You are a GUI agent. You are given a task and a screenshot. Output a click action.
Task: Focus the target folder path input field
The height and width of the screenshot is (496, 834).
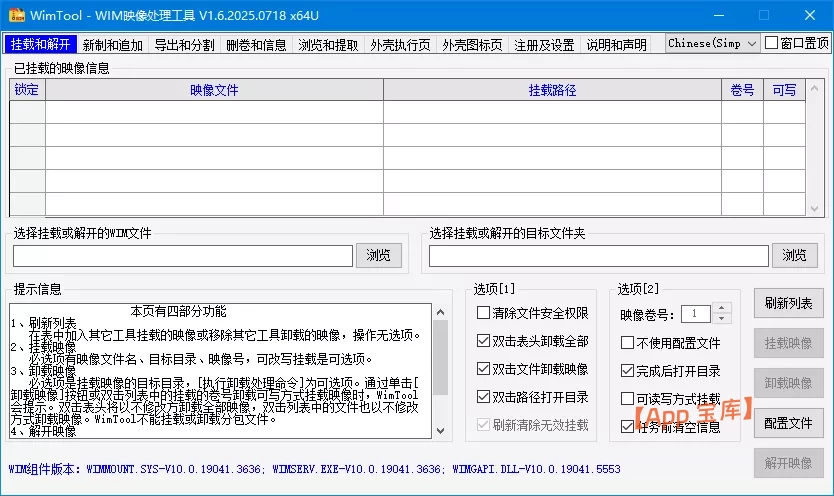(599, 256)
